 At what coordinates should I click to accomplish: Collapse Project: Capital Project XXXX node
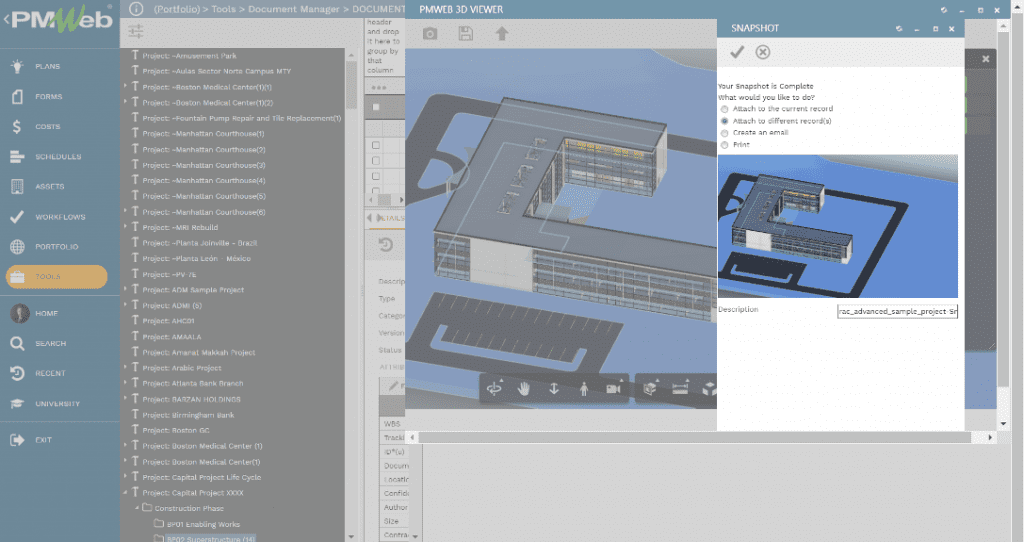pos(125,492)
